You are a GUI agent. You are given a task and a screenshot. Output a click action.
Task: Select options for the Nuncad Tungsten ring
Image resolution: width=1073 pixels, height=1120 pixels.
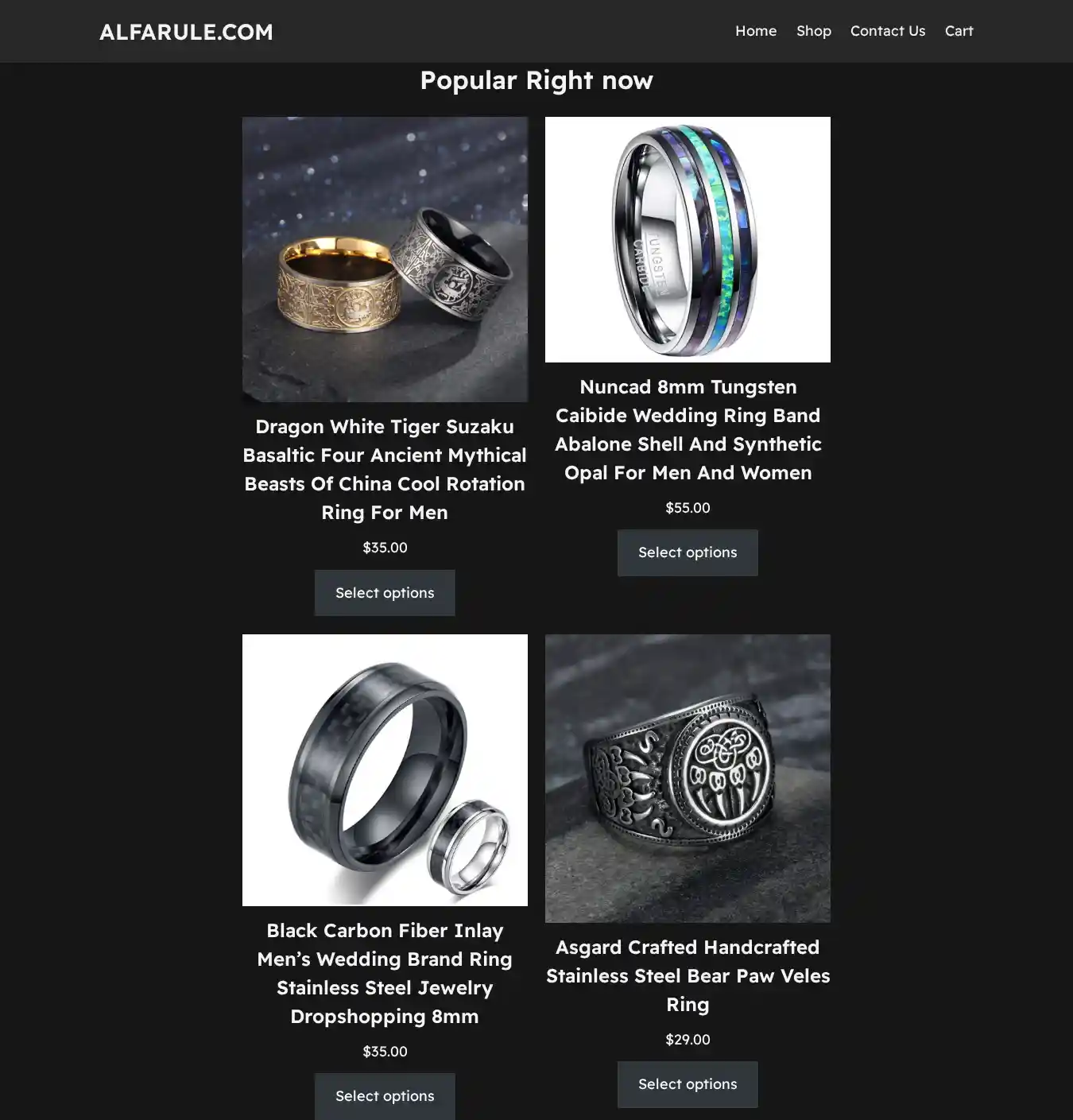[x=688, y=552]
